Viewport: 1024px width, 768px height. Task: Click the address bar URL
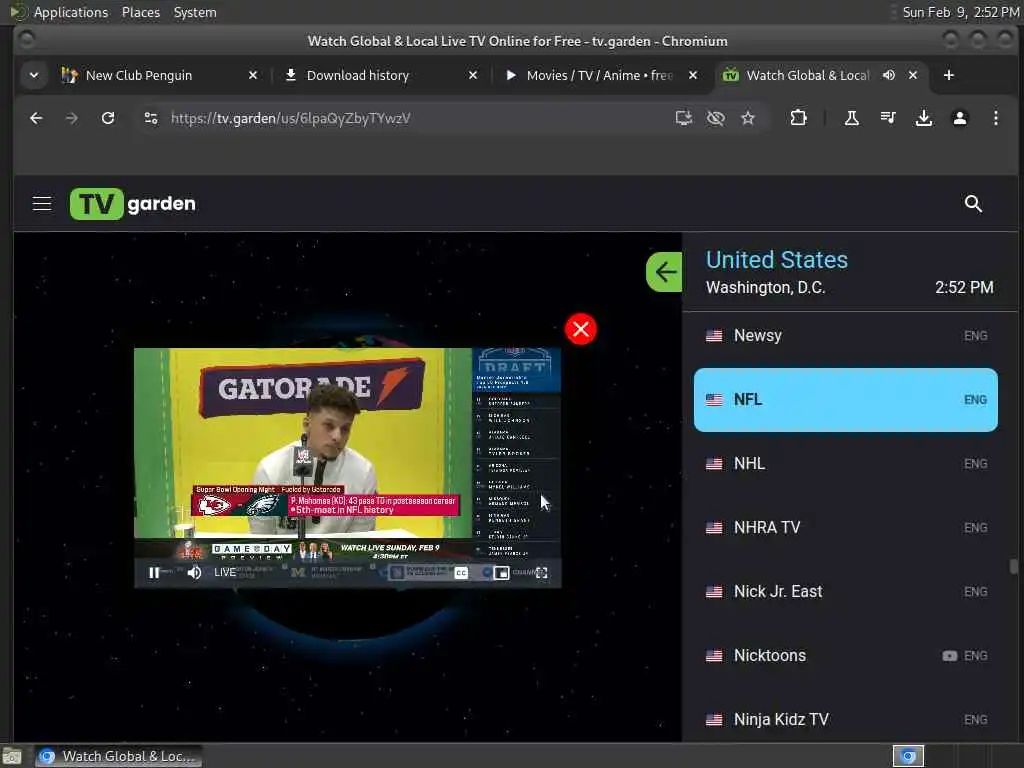point(291,118)
